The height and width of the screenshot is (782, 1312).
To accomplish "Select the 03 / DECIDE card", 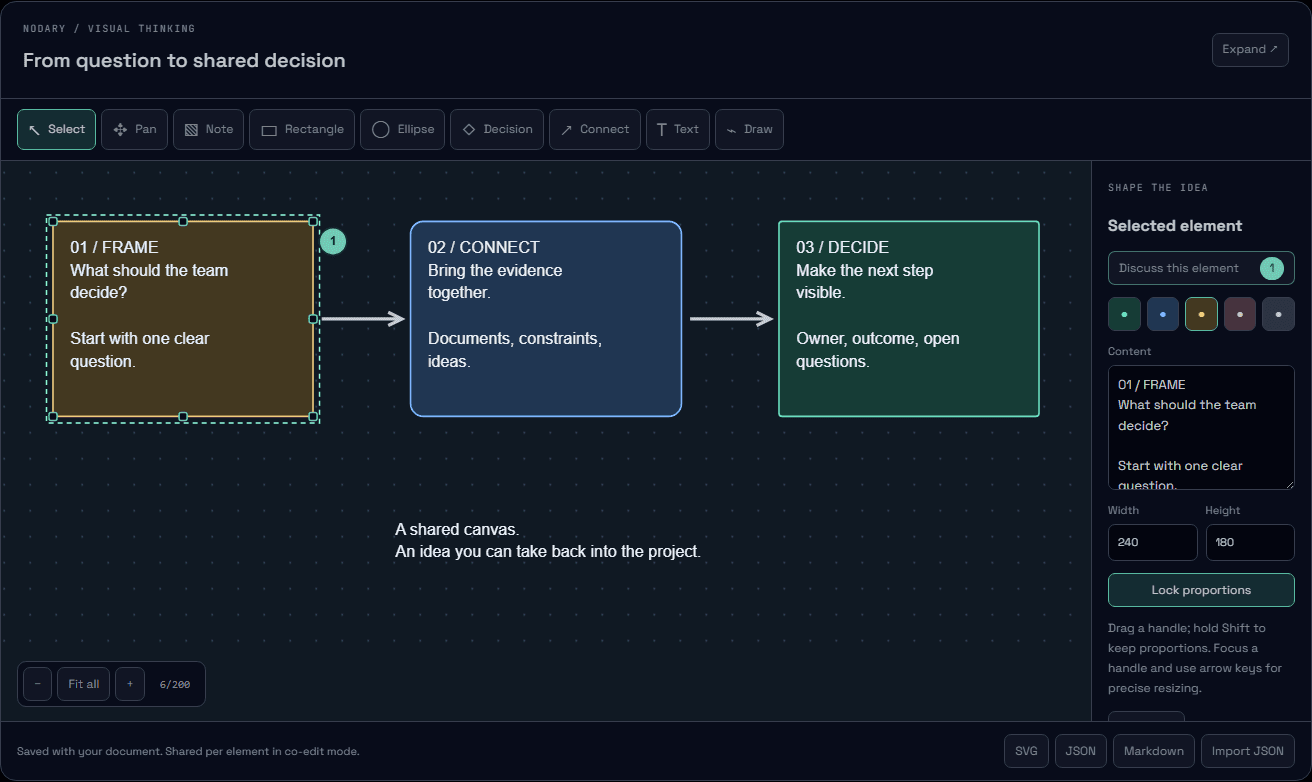I will click(x=909, y=319).
